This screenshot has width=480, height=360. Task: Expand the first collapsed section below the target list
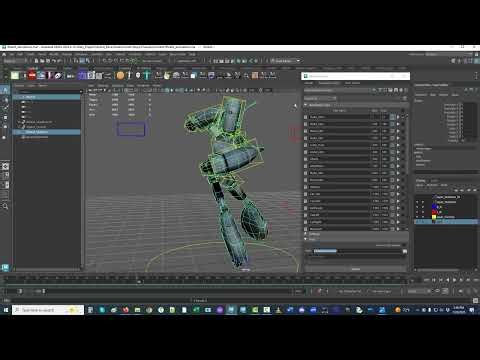(x=305, y=234)
